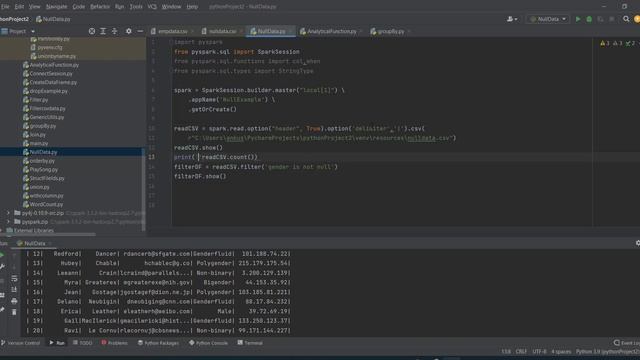Clear all console output trash icon
This screenshot has width=640, height=360.
point(14,312)
